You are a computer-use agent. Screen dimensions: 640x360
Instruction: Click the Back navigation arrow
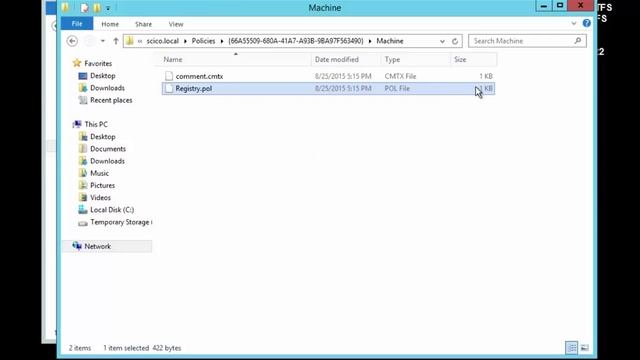(72, 41)
